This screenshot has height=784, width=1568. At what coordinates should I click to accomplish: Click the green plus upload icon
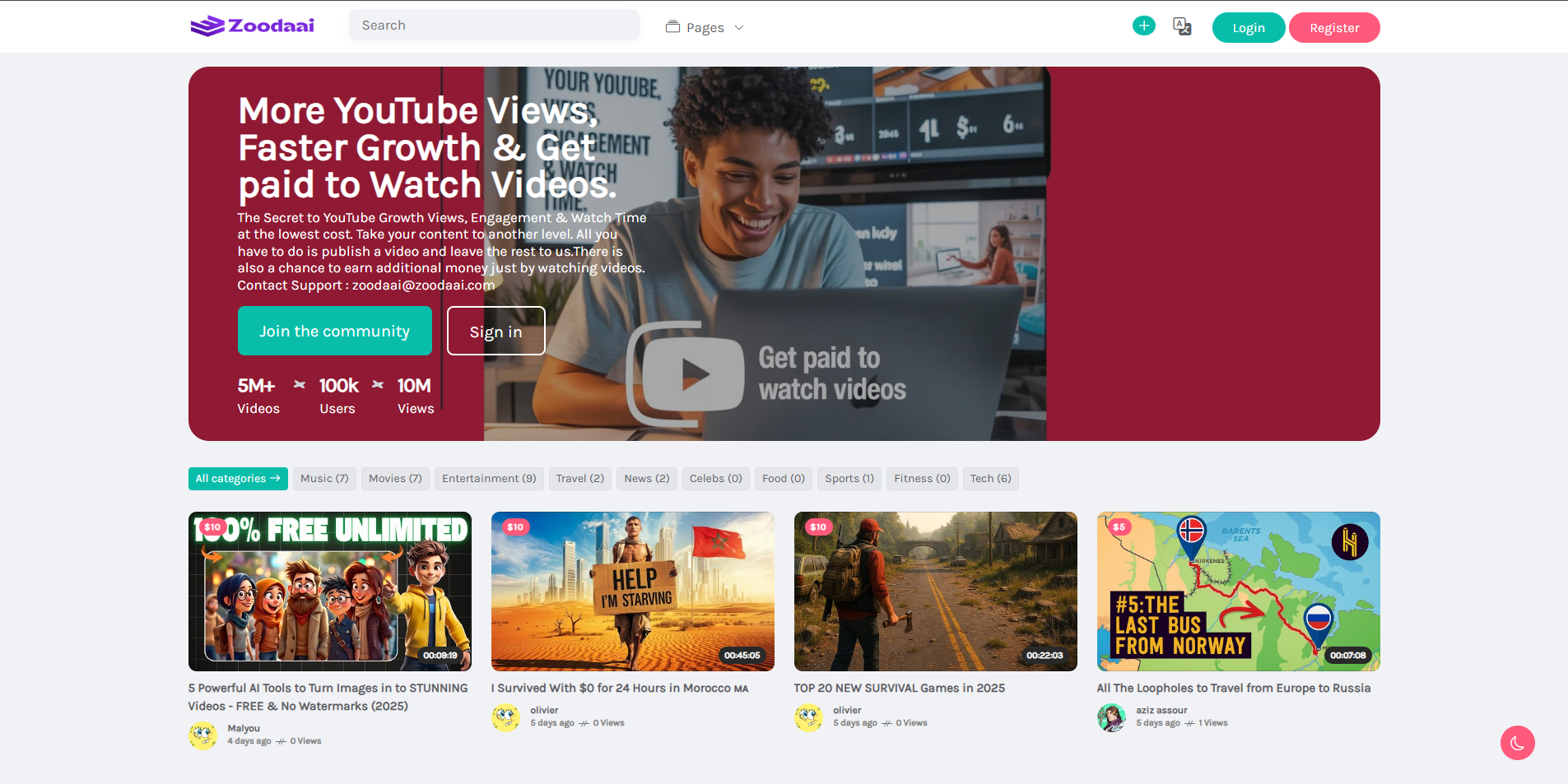click(x=1143, y=26)
